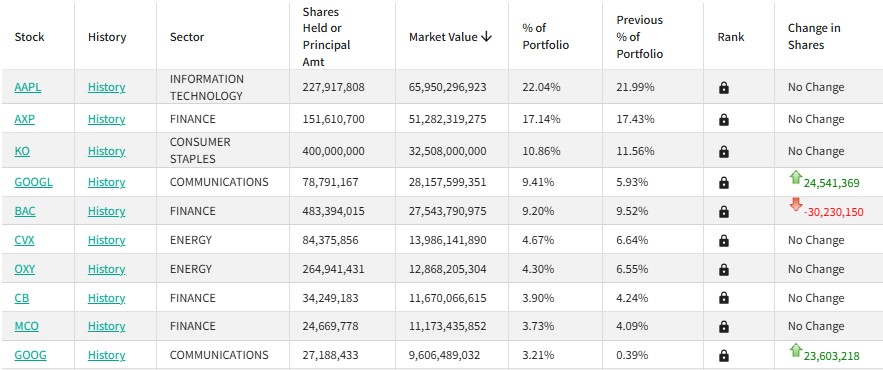883x370 pixels.
Task: Click the green up arrow for GOOGL
Action: [x=795, y=179]
